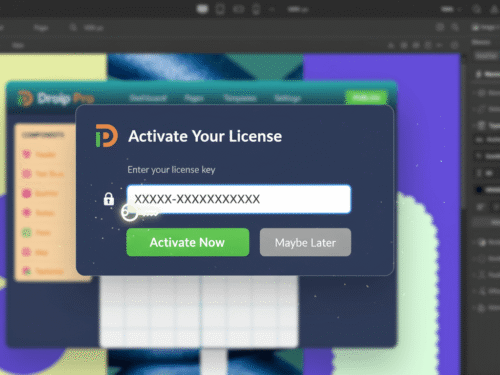500x375 pixels.
Task: Select the desktop device icon in top toolbar
Action: pyautogui.click(x=202, y=9)
